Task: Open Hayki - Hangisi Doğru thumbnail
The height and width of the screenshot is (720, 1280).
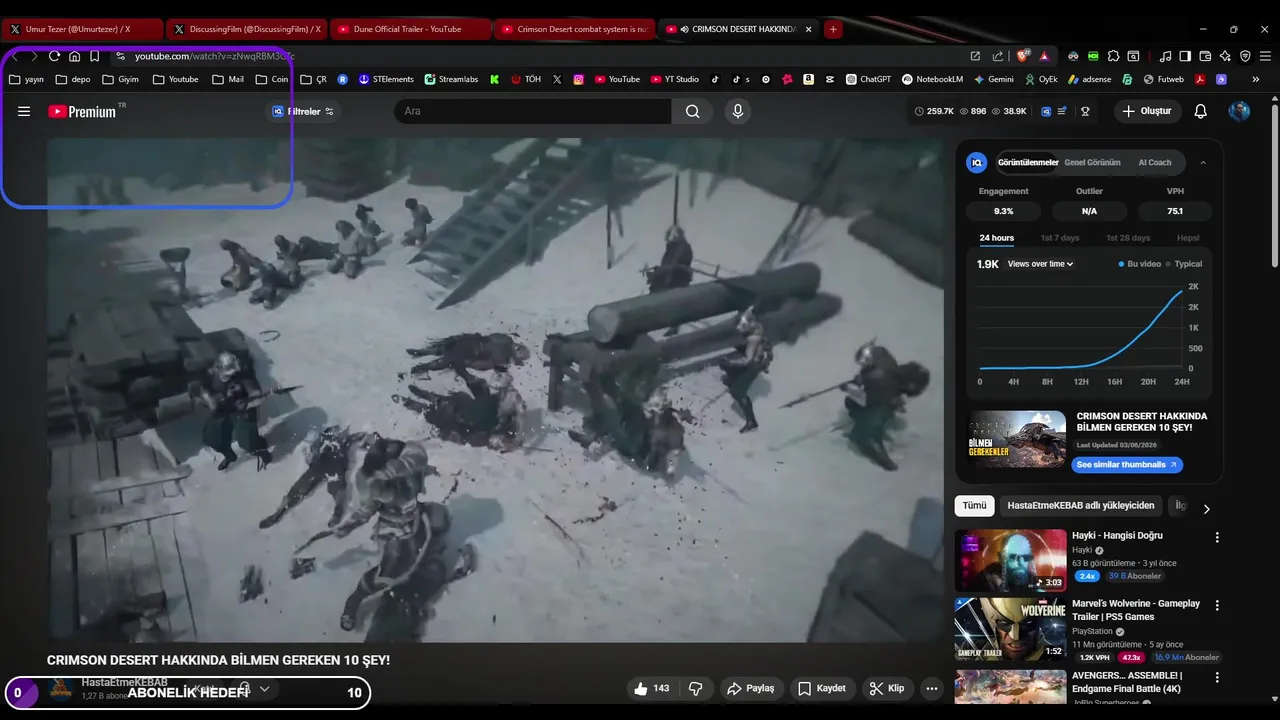Action: pyautogui.click(x=1010, y=560)
